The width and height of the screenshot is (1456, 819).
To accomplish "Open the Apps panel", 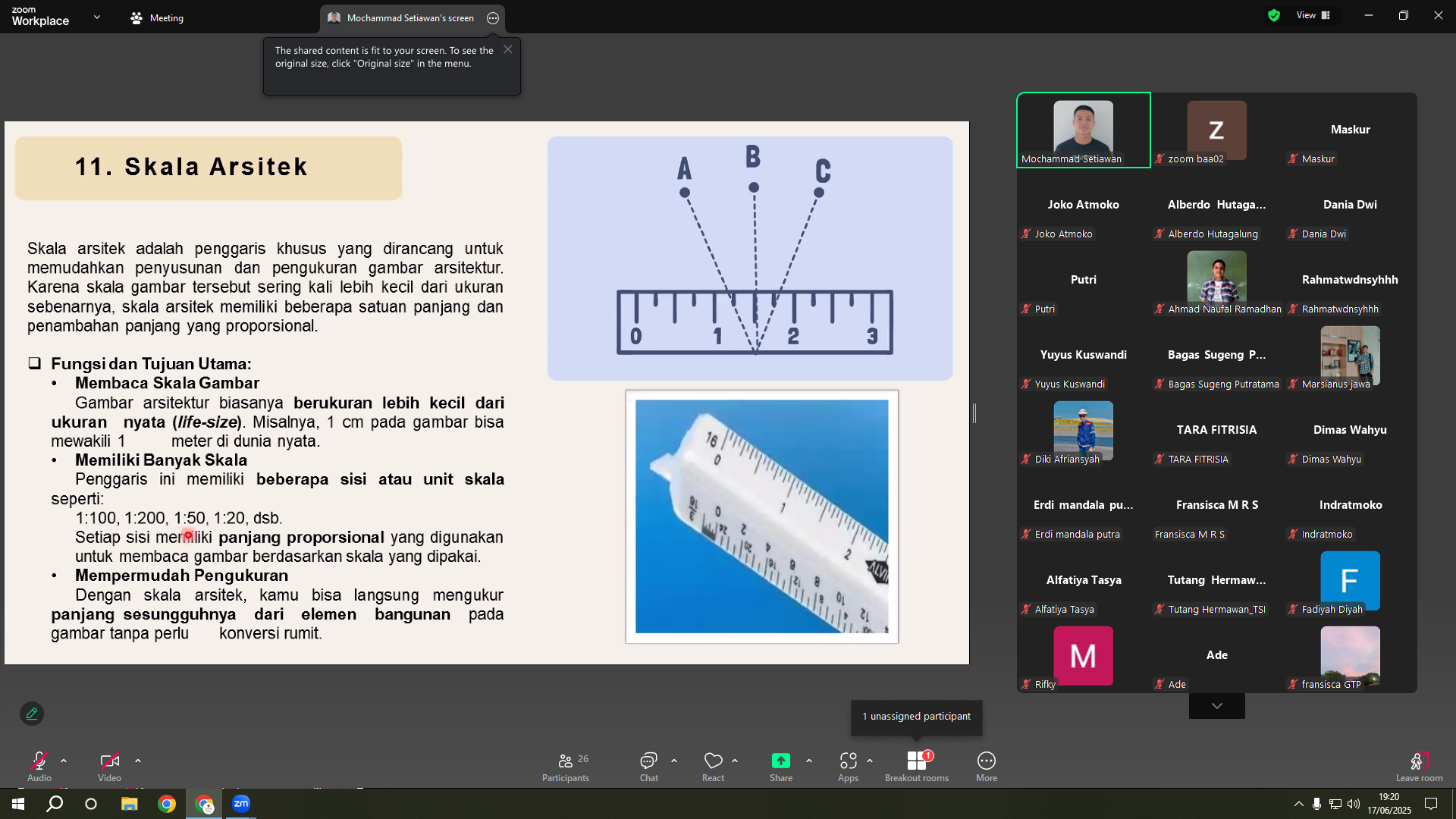I will [x=848, y=766].
